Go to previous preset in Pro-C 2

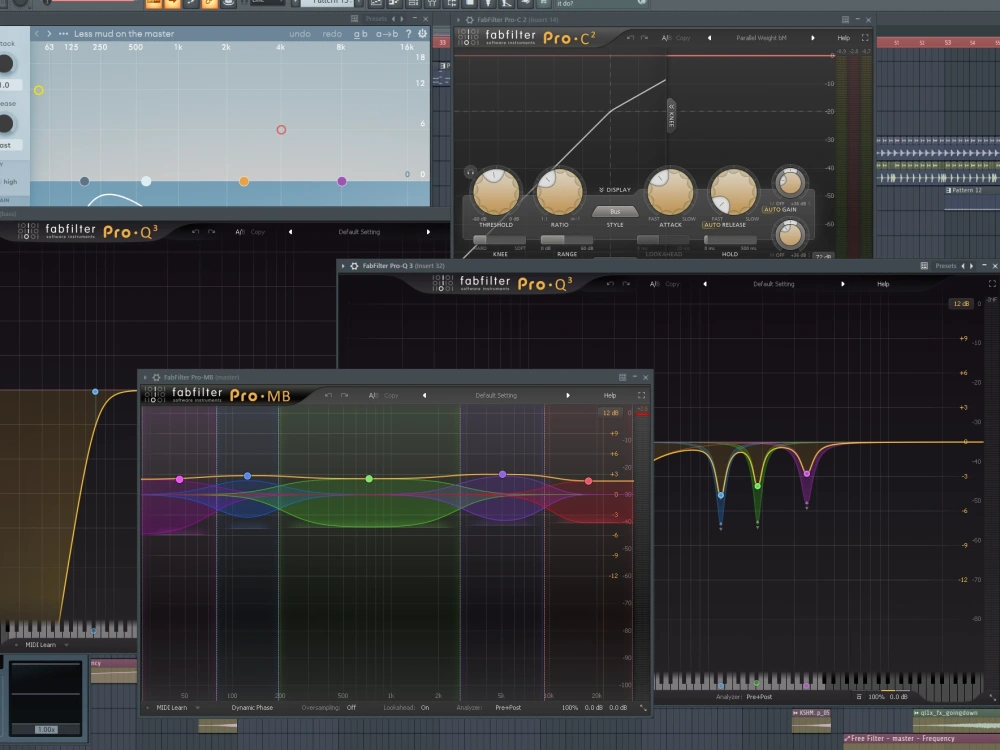pyautogui.click(x=709, y=38)
